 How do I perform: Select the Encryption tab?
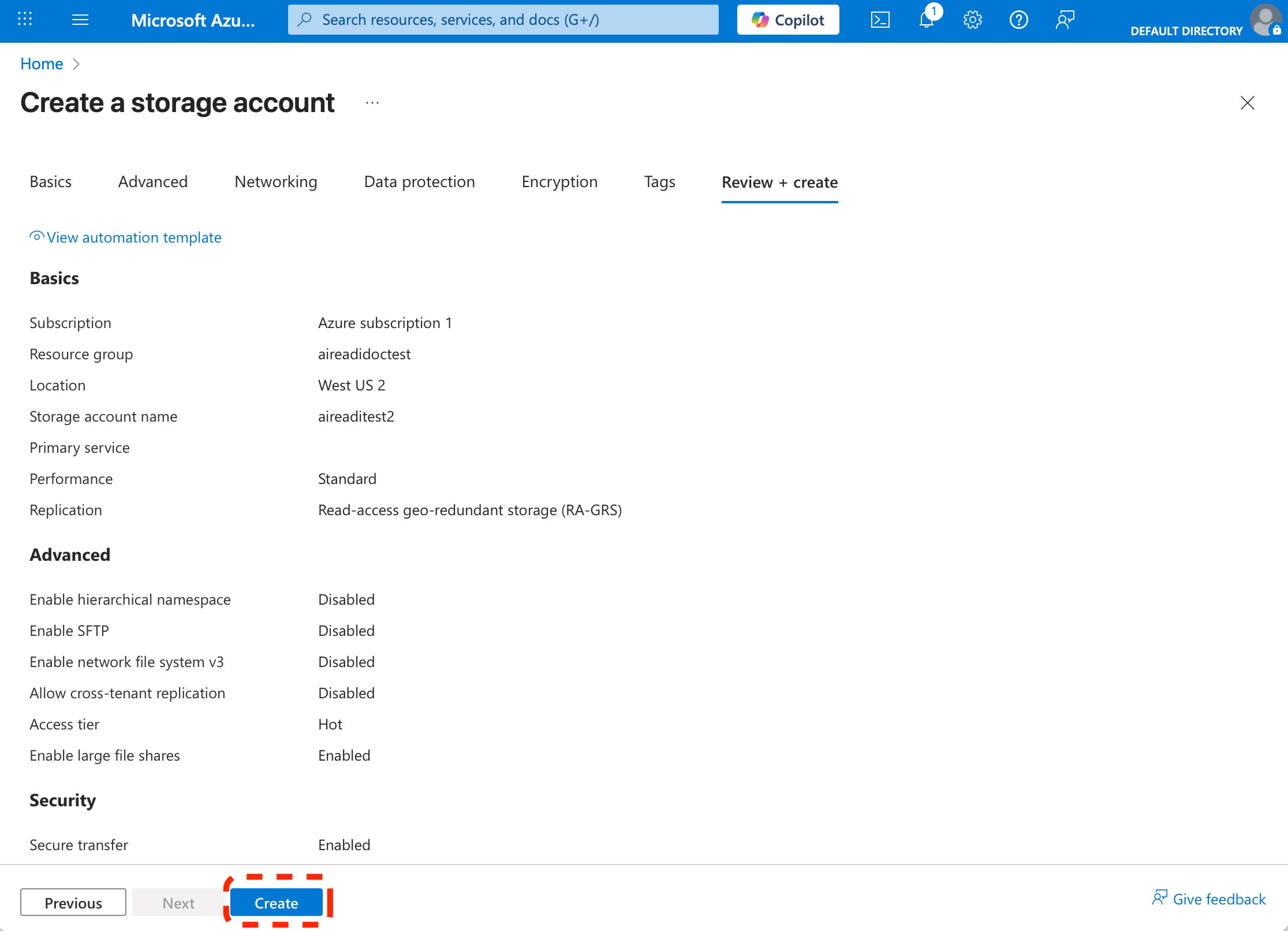559,182
